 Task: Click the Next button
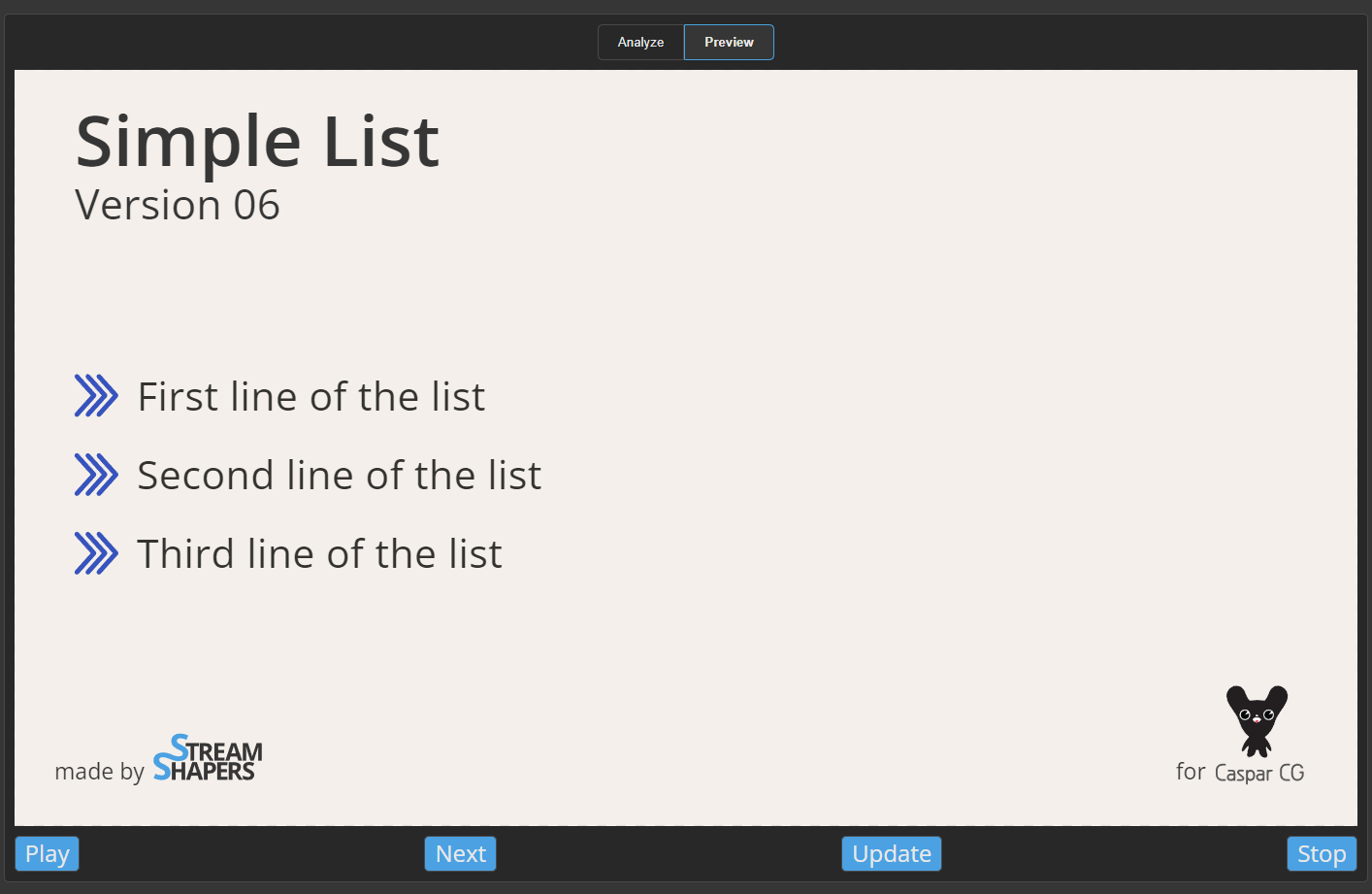(460, 854)
